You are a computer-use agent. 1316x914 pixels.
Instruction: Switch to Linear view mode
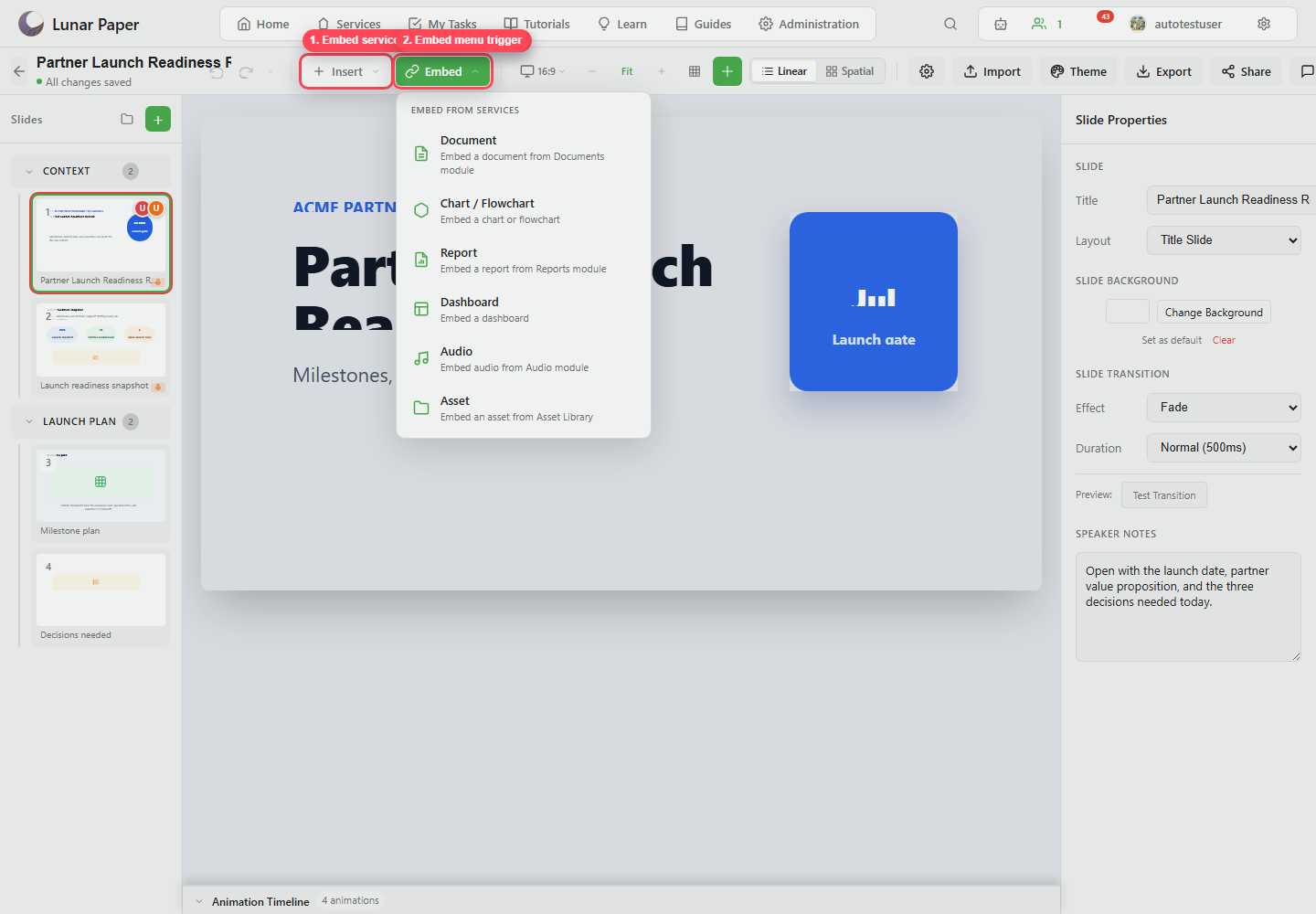[784, 71]
